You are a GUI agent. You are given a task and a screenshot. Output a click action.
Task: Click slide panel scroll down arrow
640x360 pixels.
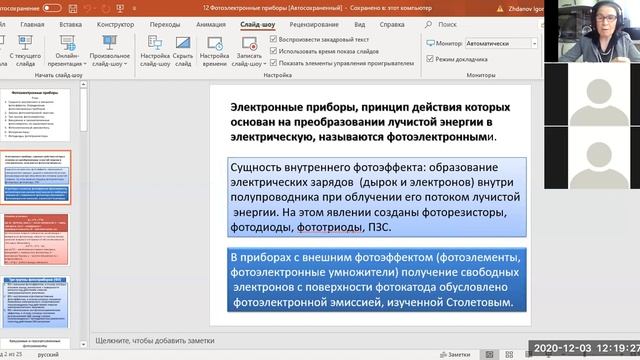[x=83, y=344]
